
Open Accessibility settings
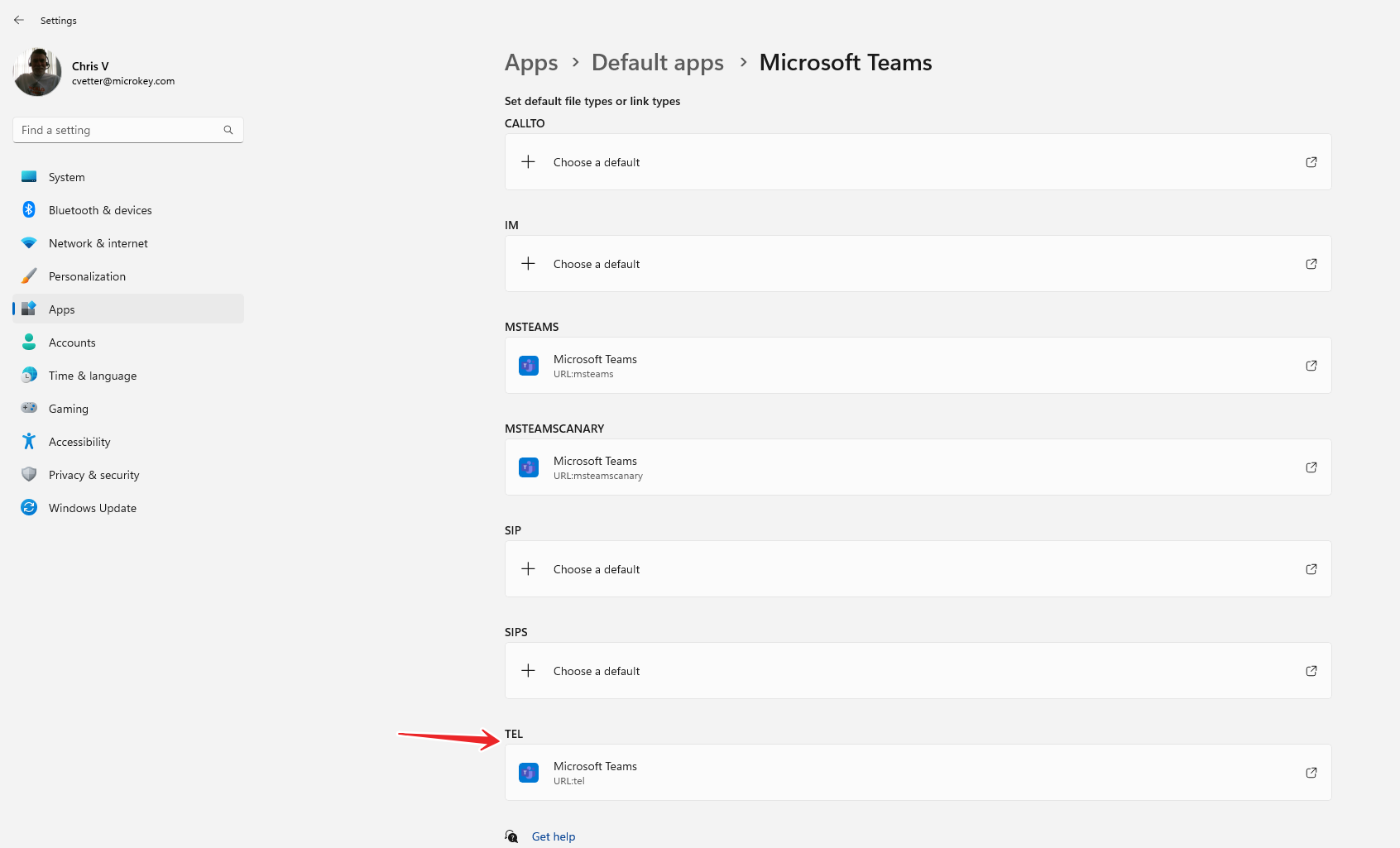click(128, 441)
